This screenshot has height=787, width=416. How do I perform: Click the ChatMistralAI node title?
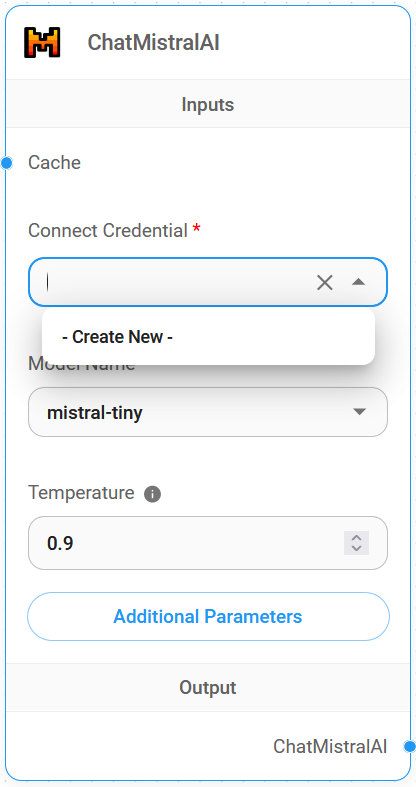click(154, 43)
